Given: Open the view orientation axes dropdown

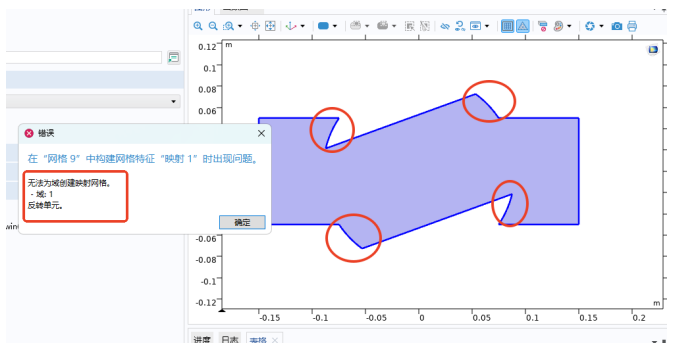Looking at the screenshot, I should pyautogui.click(x=302, y=26).
